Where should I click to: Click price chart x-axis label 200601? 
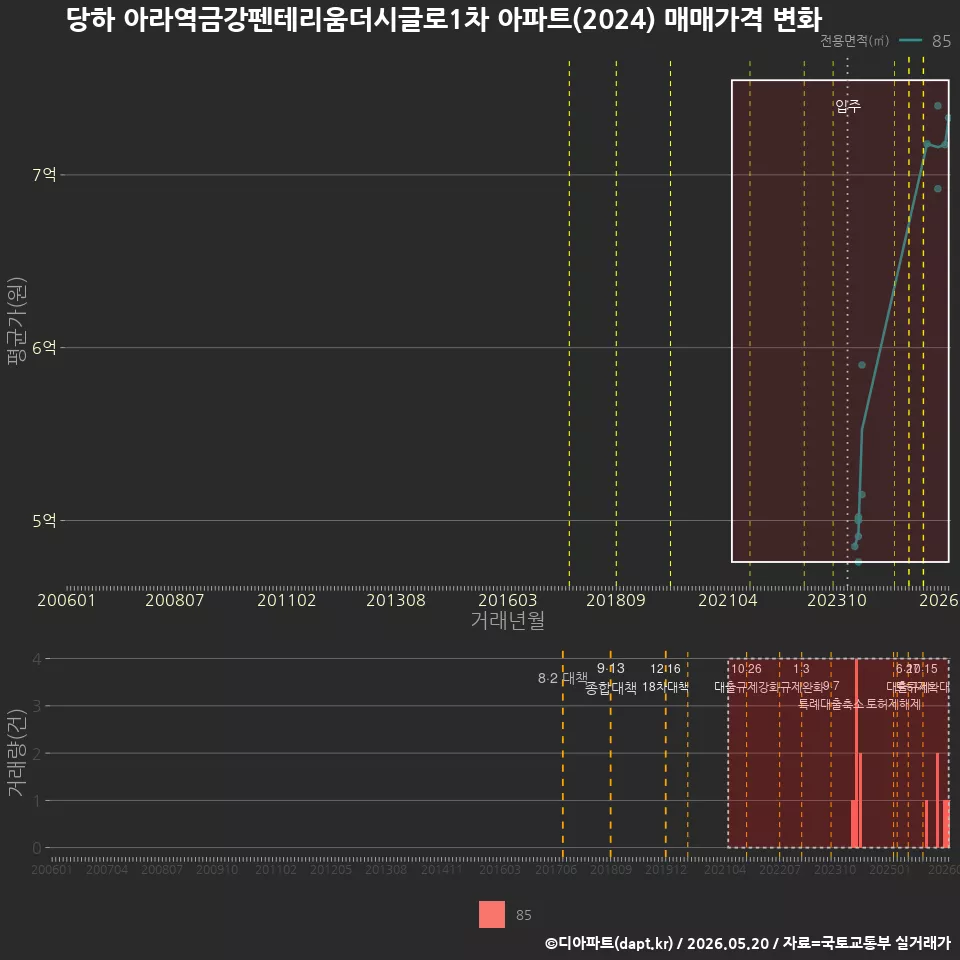click(x=66, y=600)
